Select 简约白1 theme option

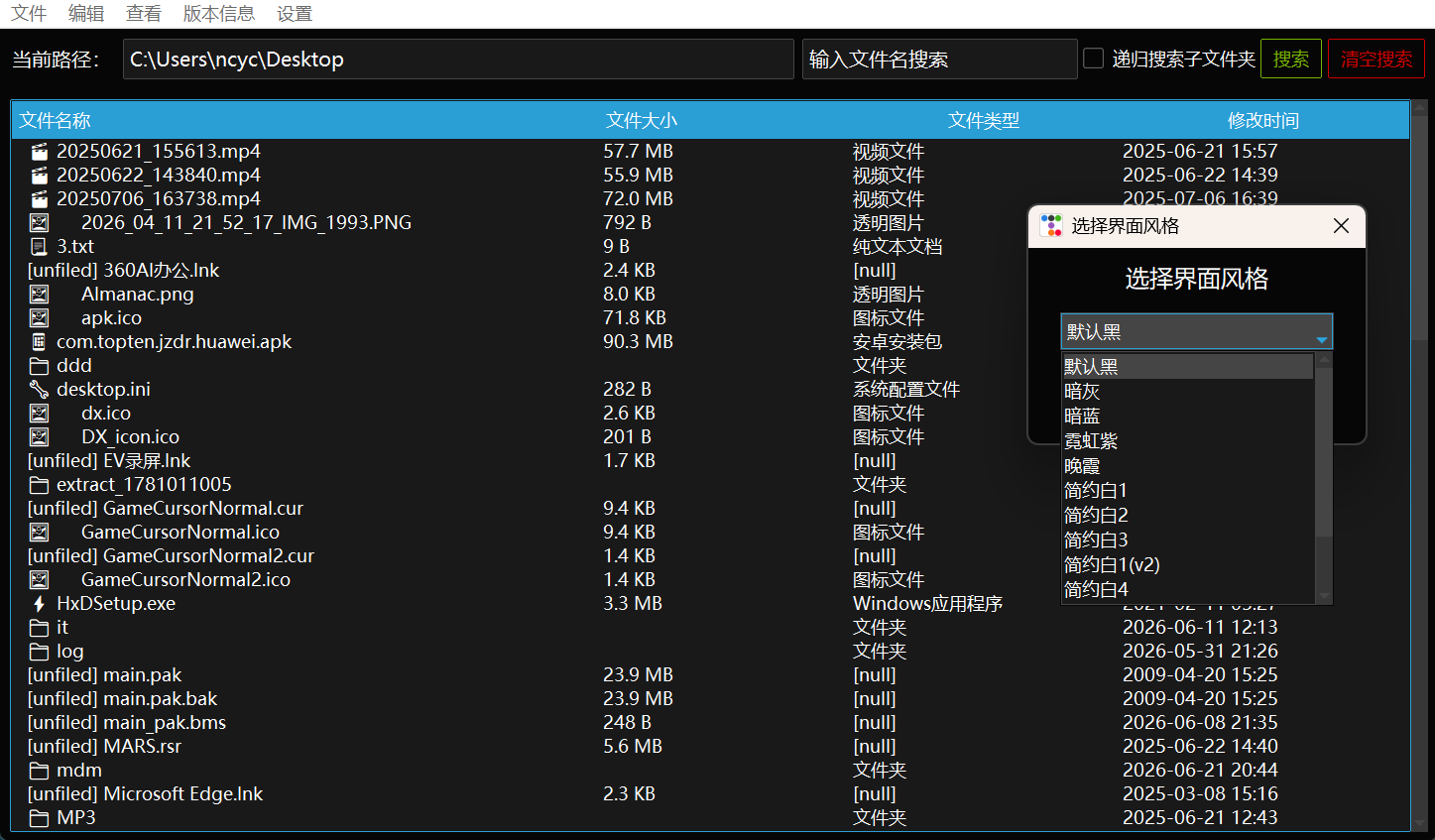1187,490
